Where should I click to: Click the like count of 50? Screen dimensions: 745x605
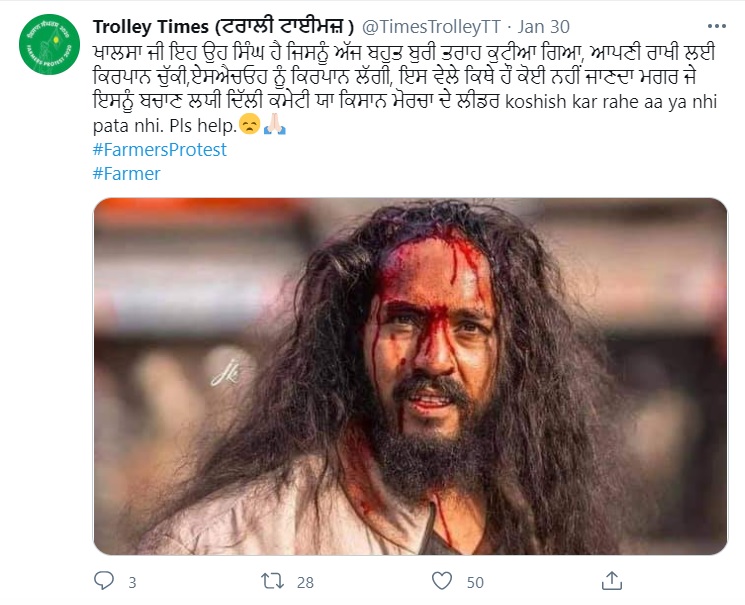(x=474, y=581)
